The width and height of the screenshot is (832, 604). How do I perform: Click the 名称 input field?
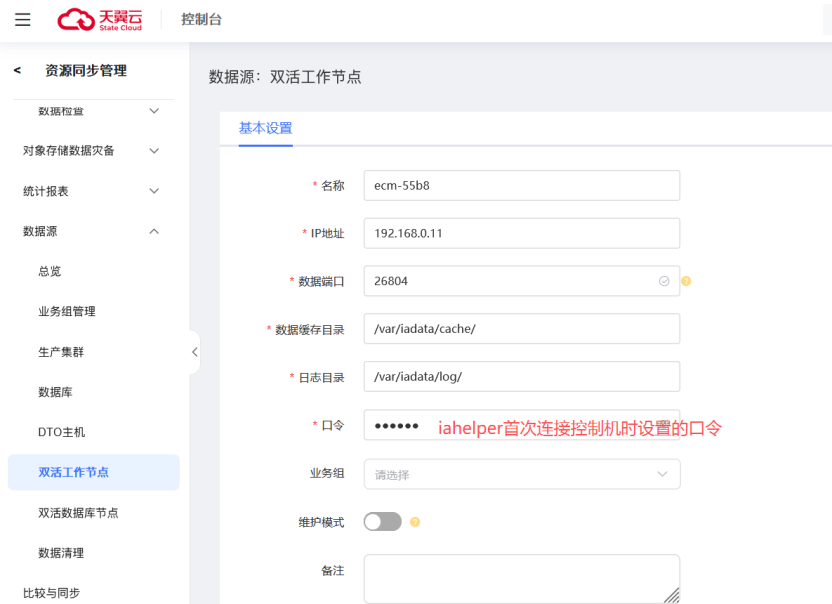(521, 185)
